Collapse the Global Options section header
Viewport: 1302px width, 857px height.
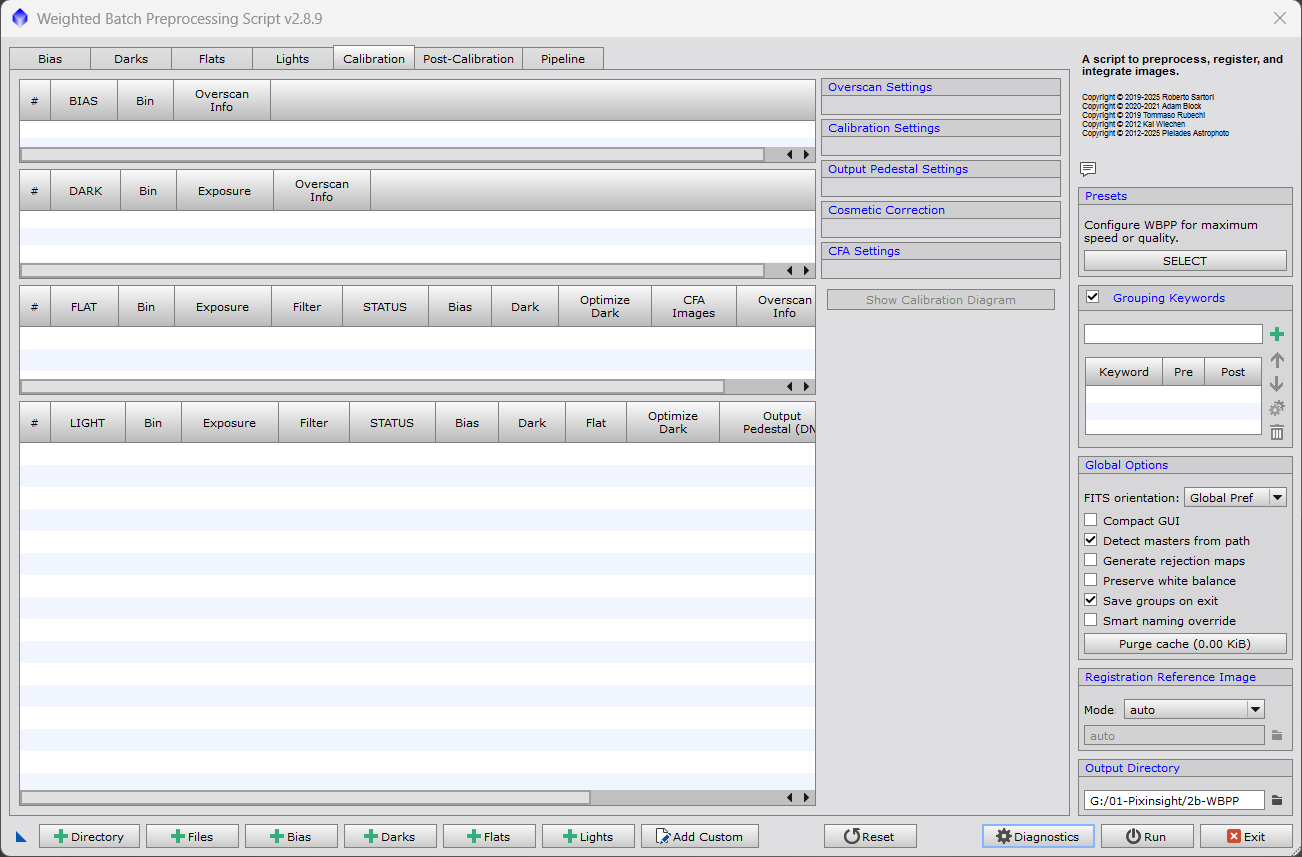[x=1185, y=465]
